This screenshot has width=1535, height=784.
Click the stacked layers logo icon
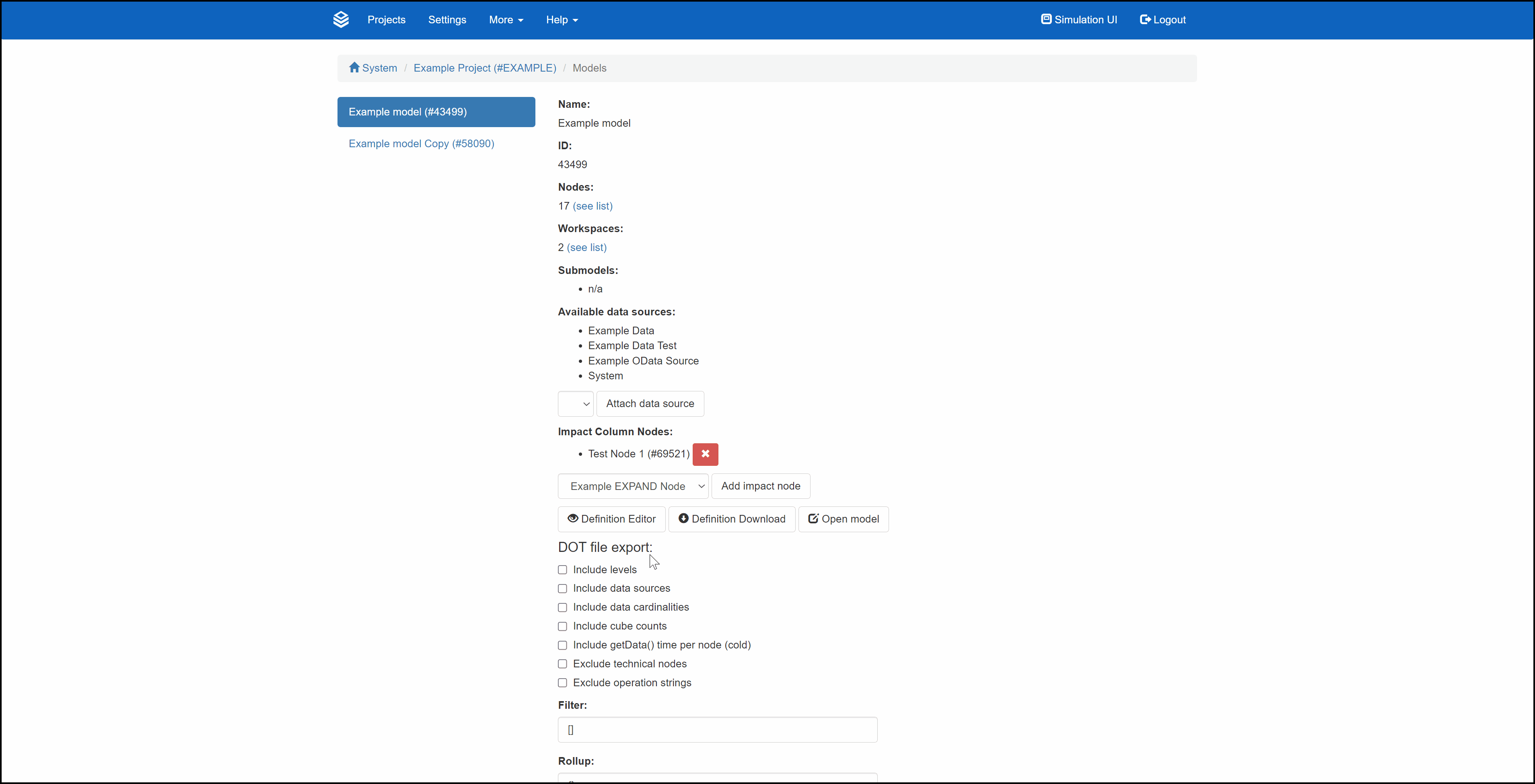pos(341,20)
